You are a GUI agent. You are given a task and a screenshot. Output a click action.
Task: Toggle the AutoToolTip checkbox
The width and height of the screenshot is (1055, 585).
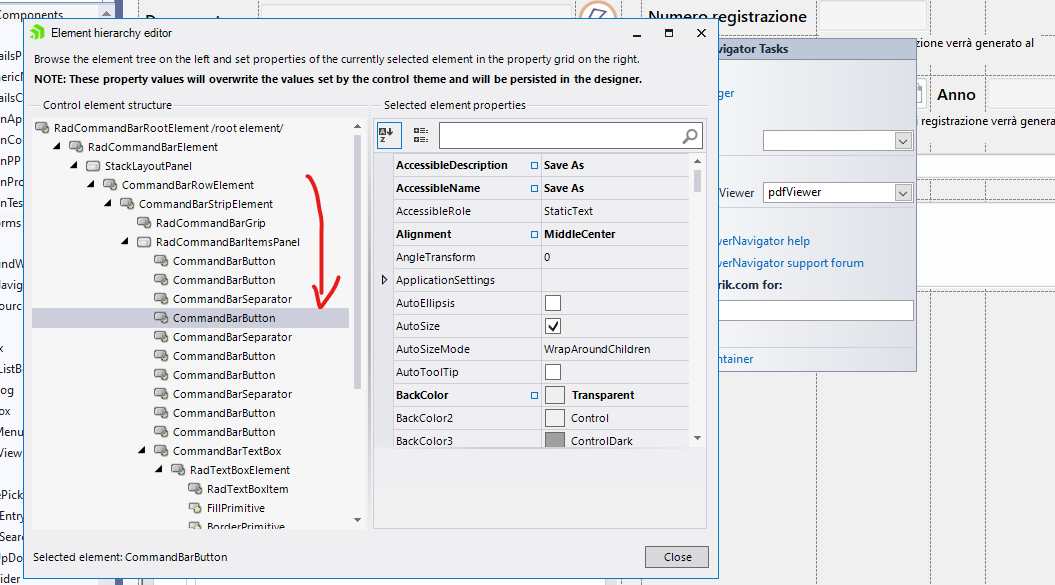tap(553, 372)
